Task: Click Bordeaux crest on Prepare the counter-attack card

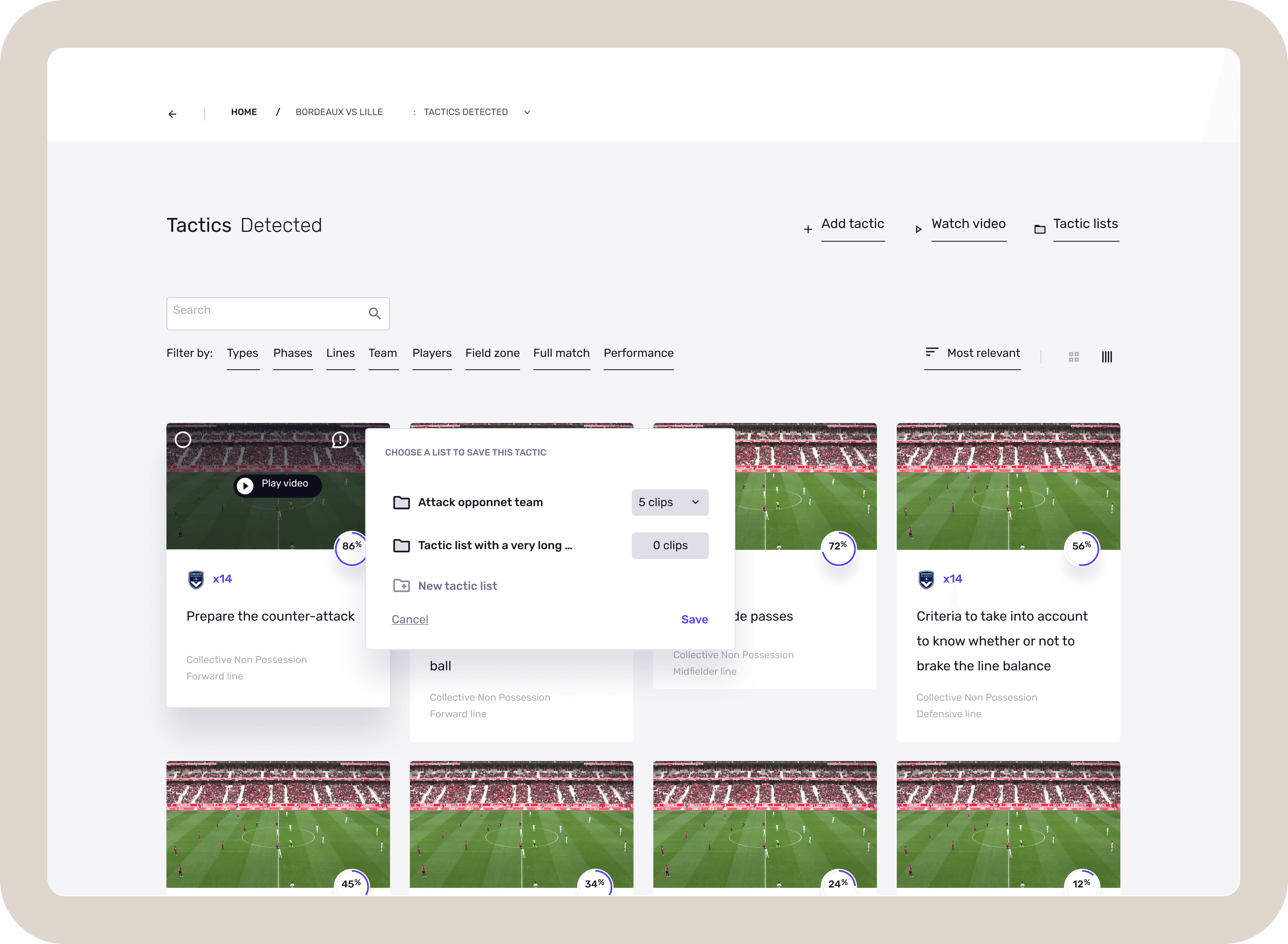Action: tap(196, 579)
